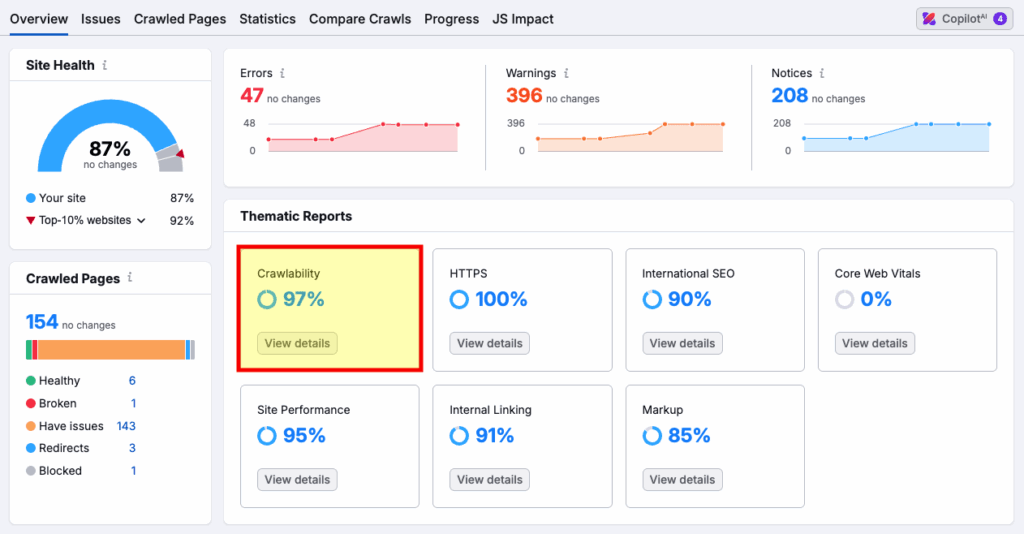Click the Have issues count 143
This screenshot has height=534, width=1024.
pos(126,426)
